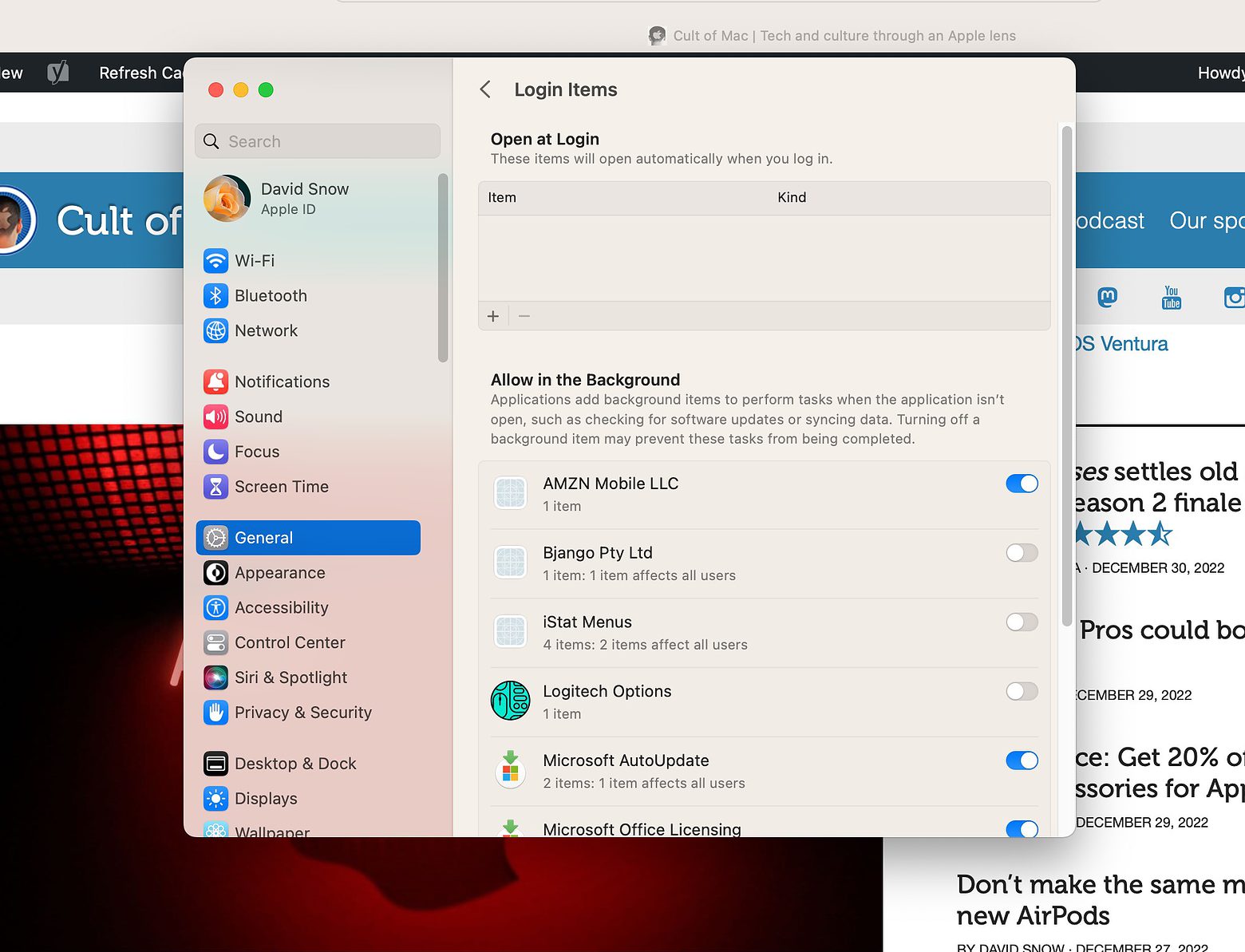The width and height of the screenshot is (1245, 952).
Task: Enable iStat Menus background items
Action: click(x=1022, y=622)
